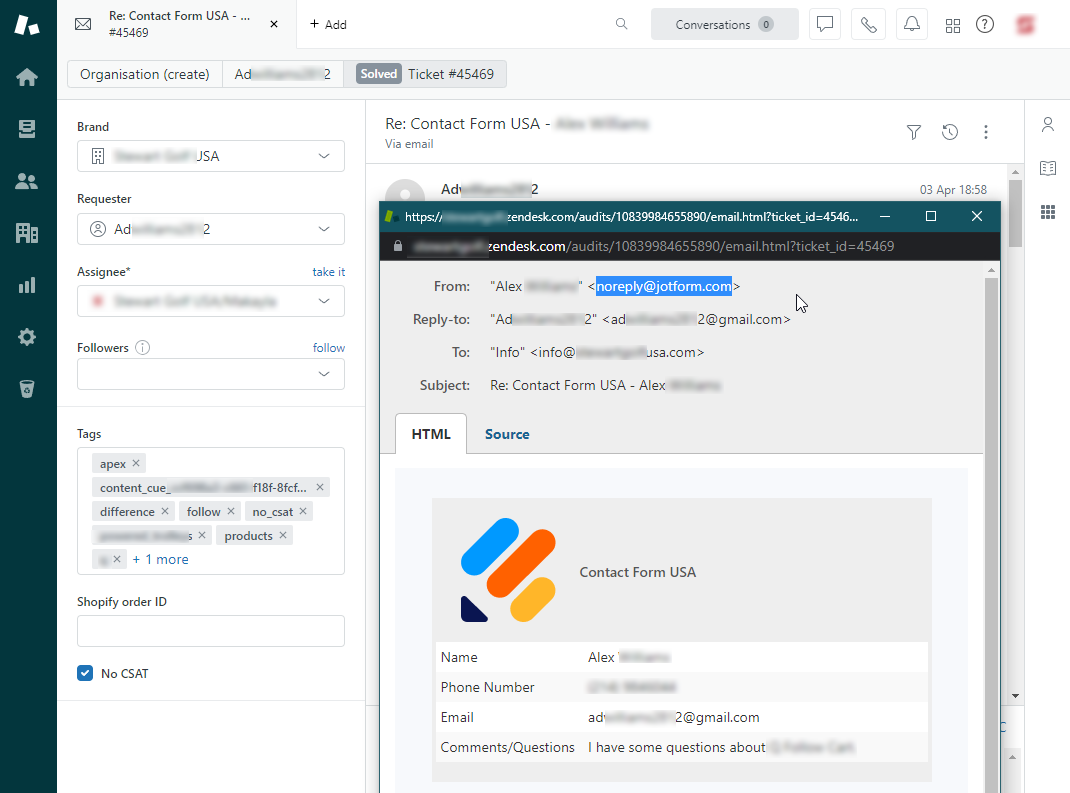Open the Organisation (create) tab
Screen dimensions: 1070x793
[144, 73]
